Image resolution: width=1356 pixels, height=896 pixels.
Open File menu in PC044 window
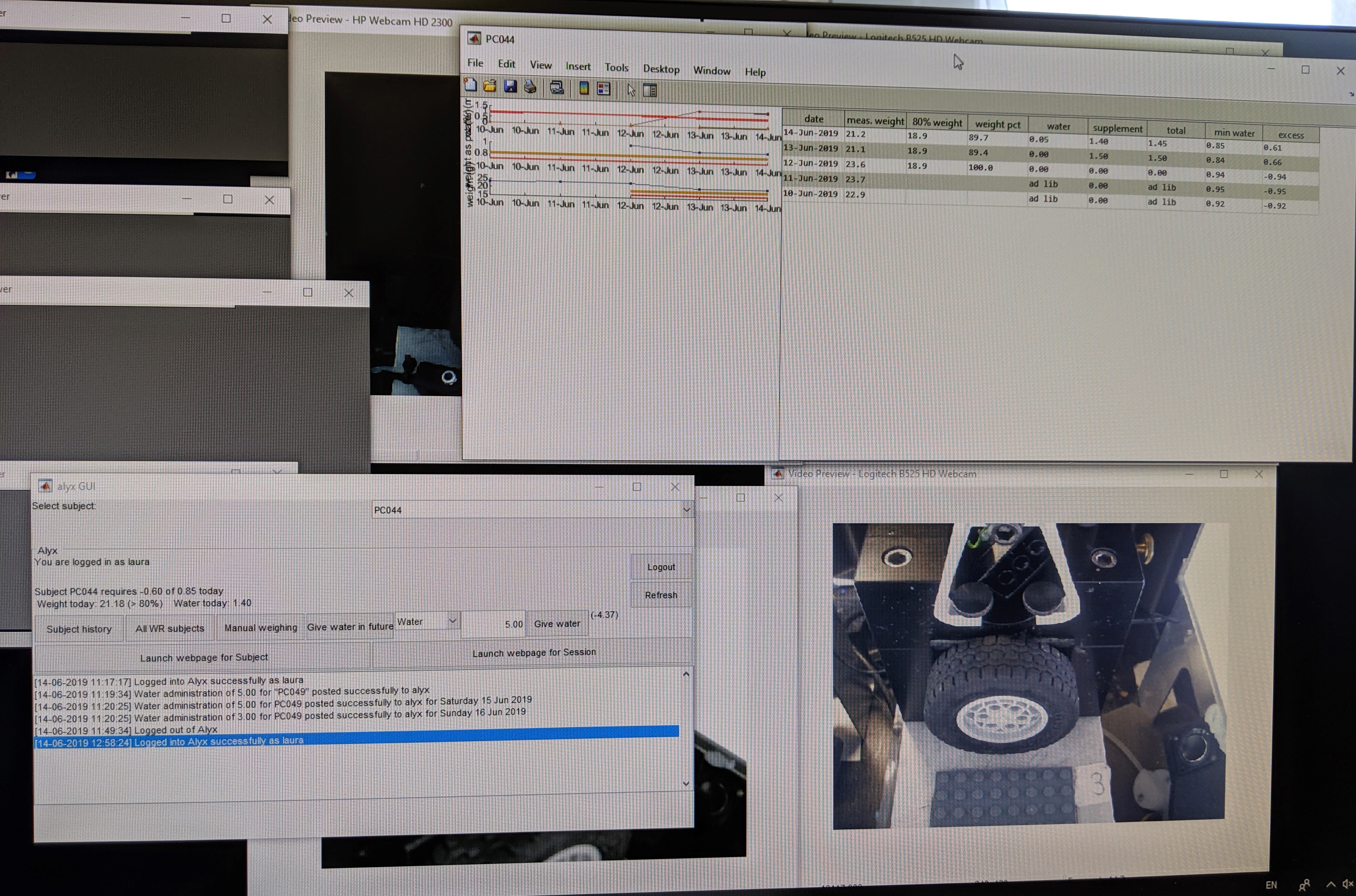pyautogui.click(x=475, y=63)
